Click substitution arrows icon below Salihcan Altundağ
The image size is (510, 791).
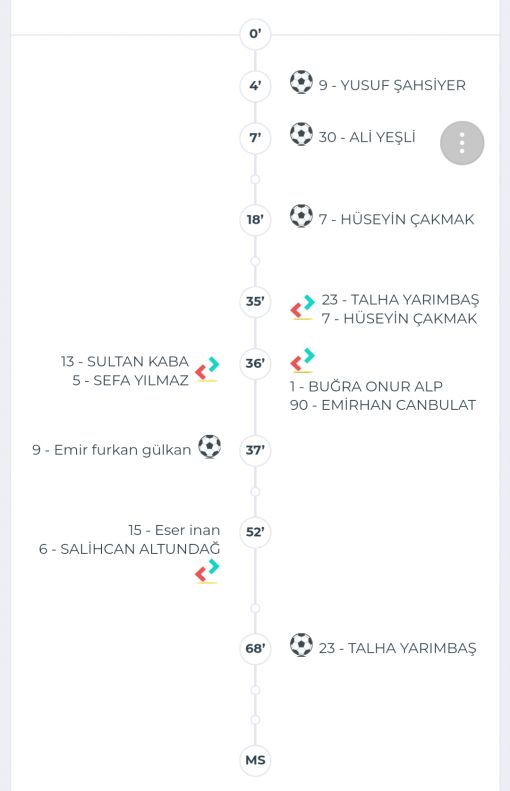coord(207,571)
